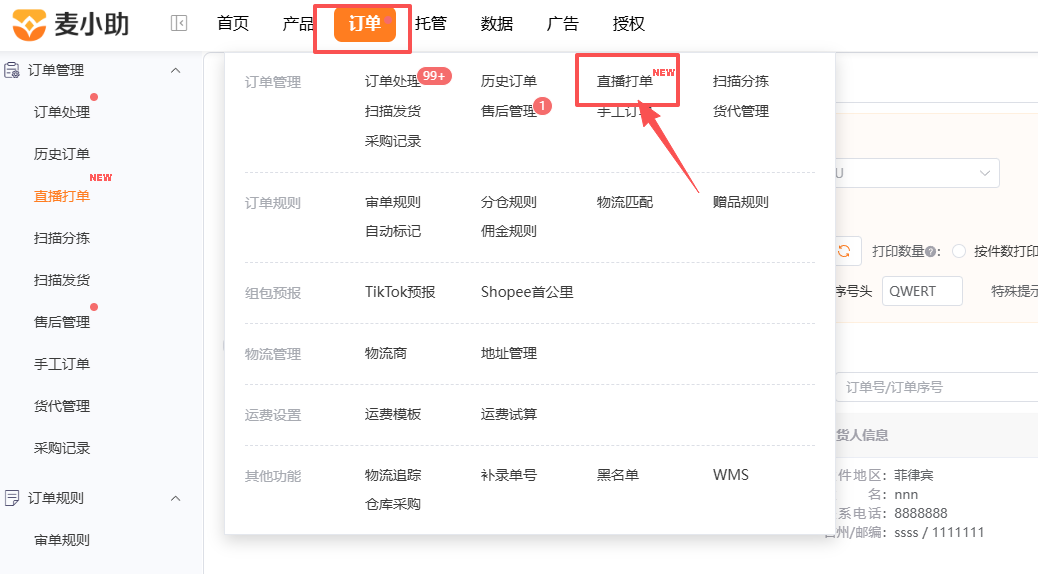Click the help icon beside 打印数量
The image size is (1038, 574).
click(930, 252)
